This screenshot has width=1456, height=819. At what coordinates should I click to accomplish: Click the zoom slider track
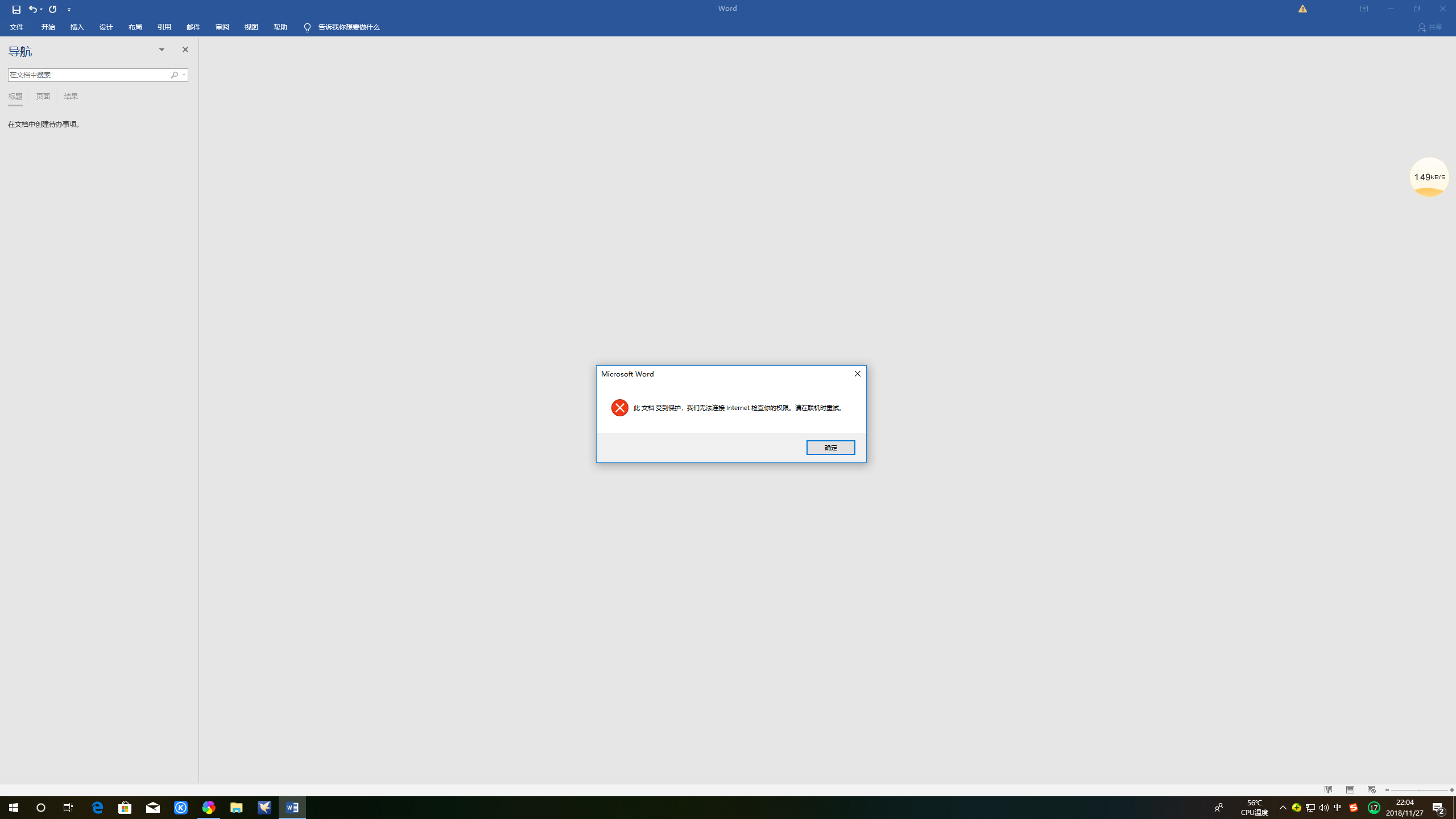1419,790
